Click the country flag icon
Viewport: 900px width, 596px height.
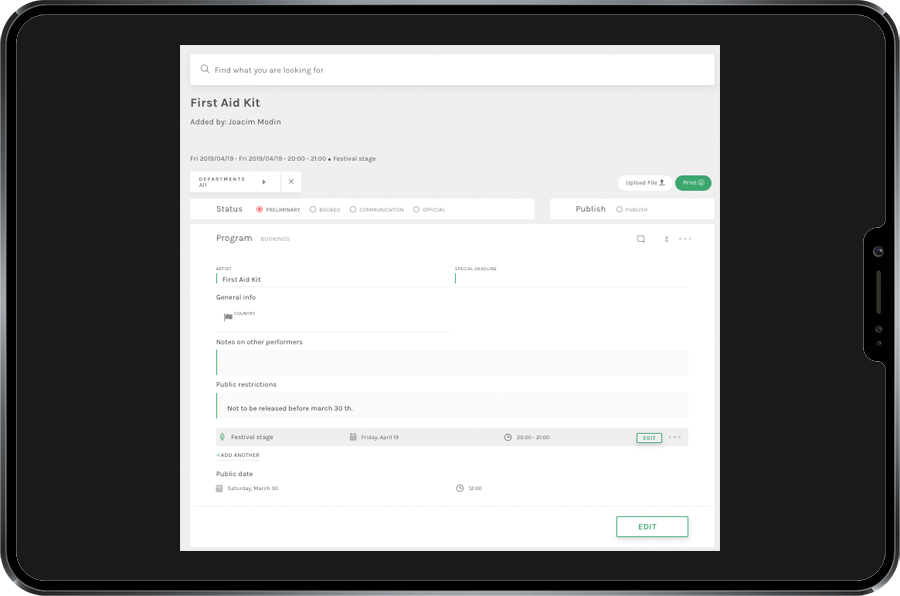[x=228, y=317]
